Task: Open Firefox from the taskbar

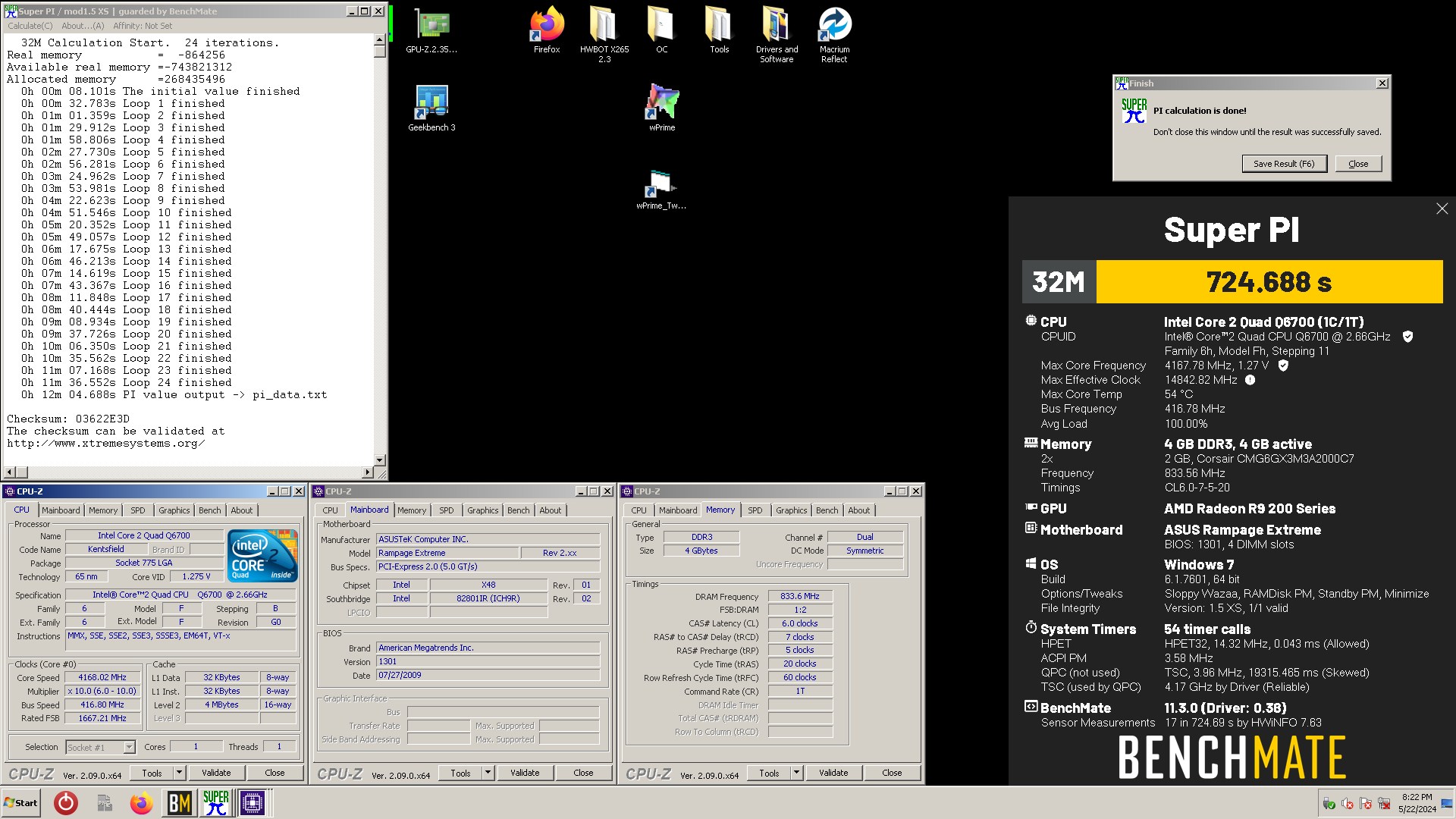Action: point(141,803)
